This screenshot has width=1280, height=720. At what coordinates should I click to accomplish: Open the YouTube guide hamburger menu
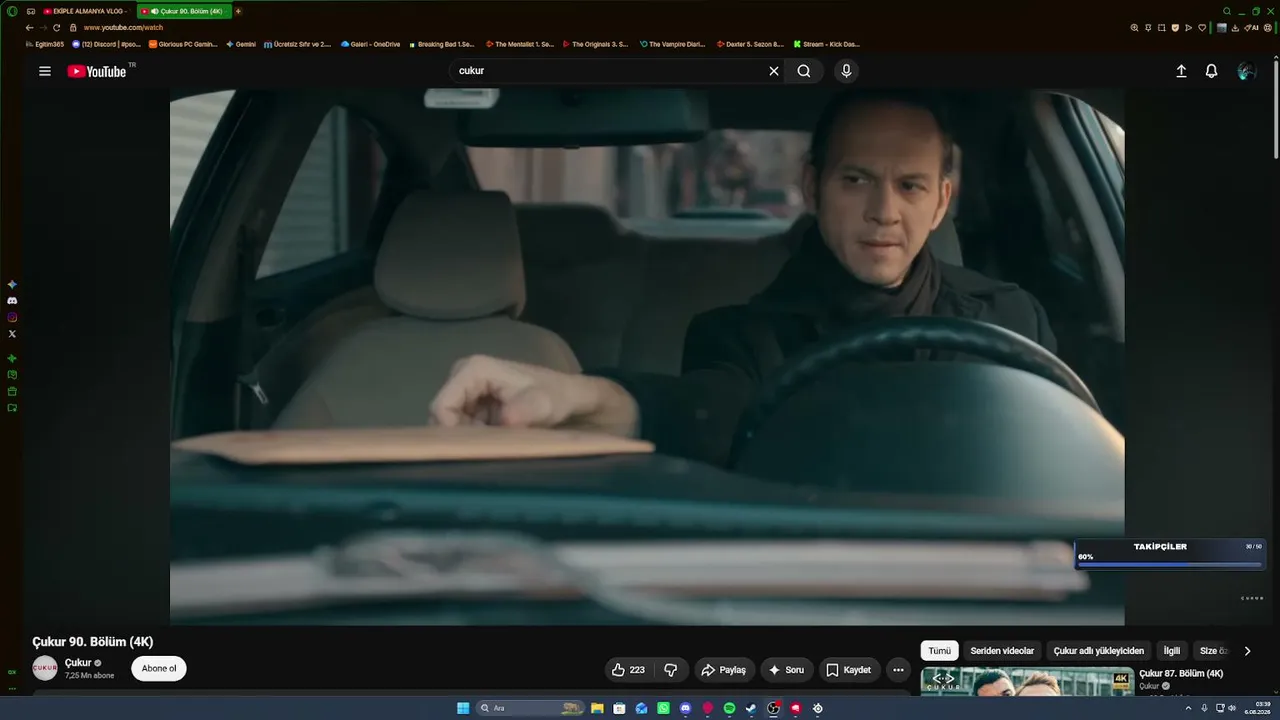[x=45, y=71]
